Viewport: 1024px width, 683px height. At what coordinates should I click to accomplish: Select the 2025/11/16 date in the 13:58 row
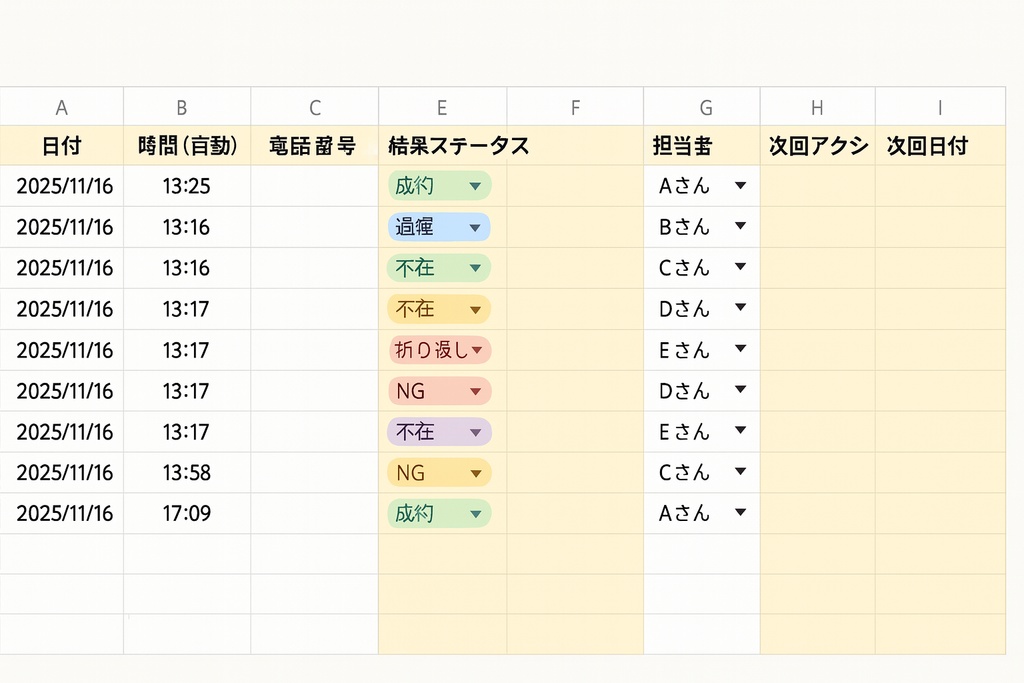tap(61, 473)
